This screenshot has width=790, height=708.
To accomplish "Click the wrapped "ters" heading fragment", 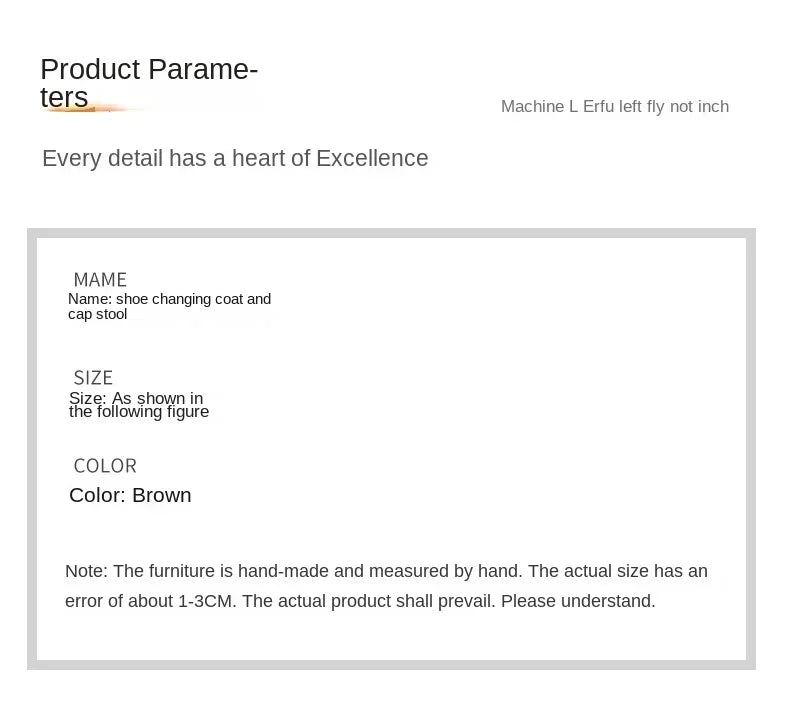I will (64, 97).
